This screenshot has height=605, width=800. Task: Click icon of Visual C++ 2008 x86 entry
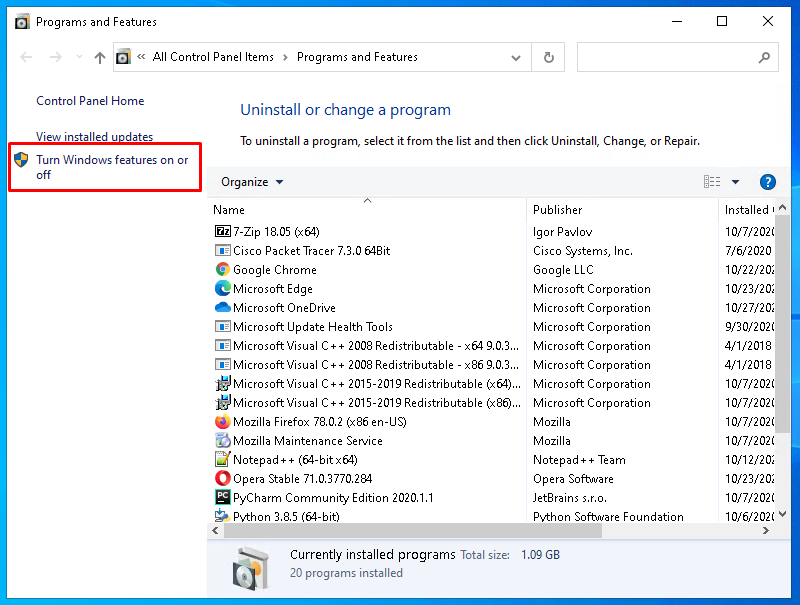click(x=222, y=364)
